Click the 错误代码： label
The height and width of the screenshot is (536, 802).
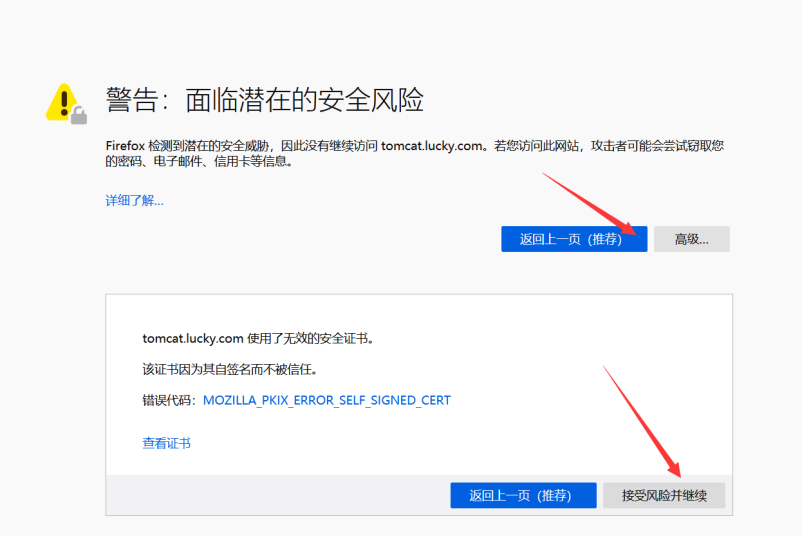point(169,400)
